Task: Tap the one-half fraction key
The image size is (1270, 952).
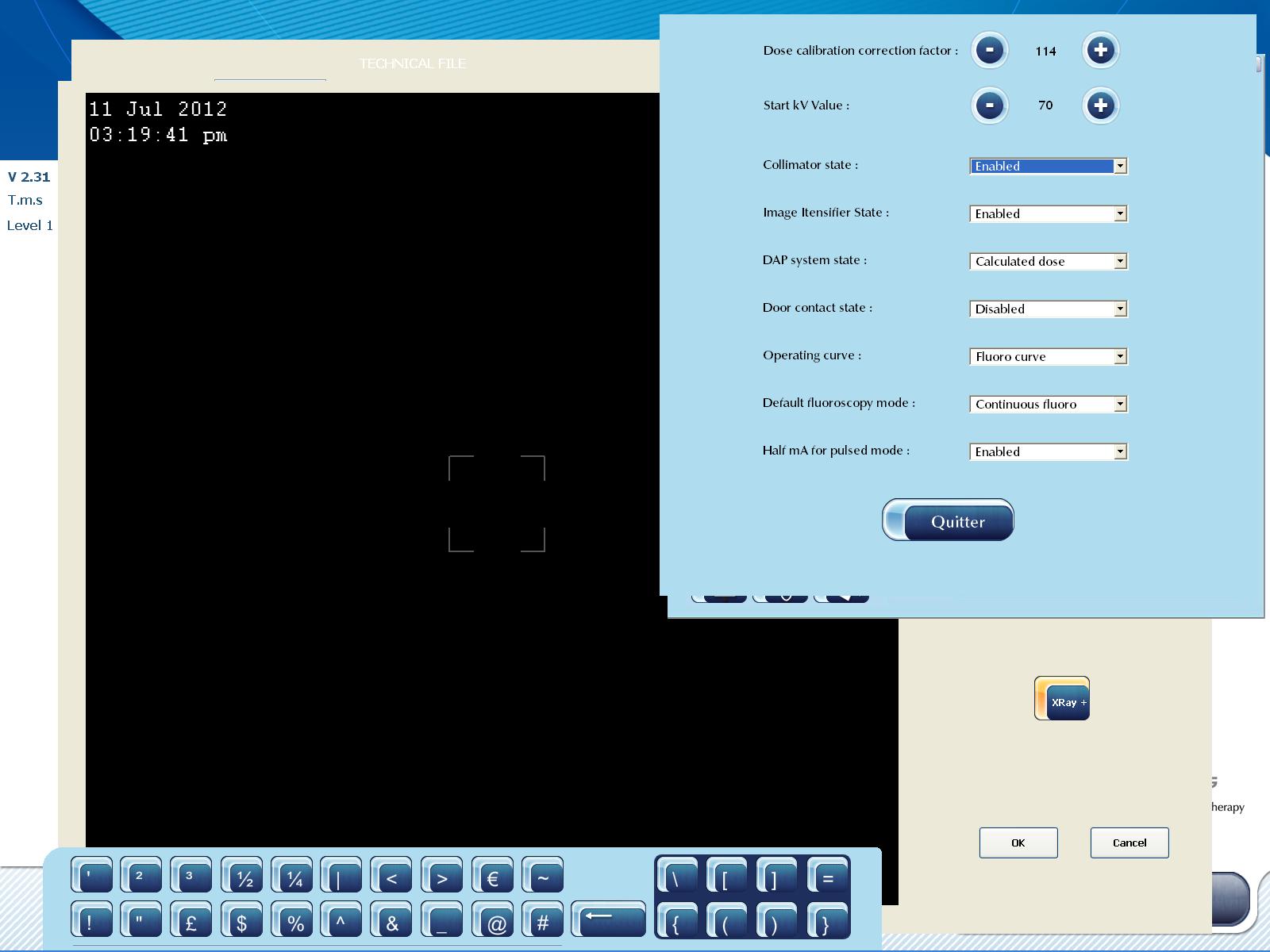Action: (242, 876)
